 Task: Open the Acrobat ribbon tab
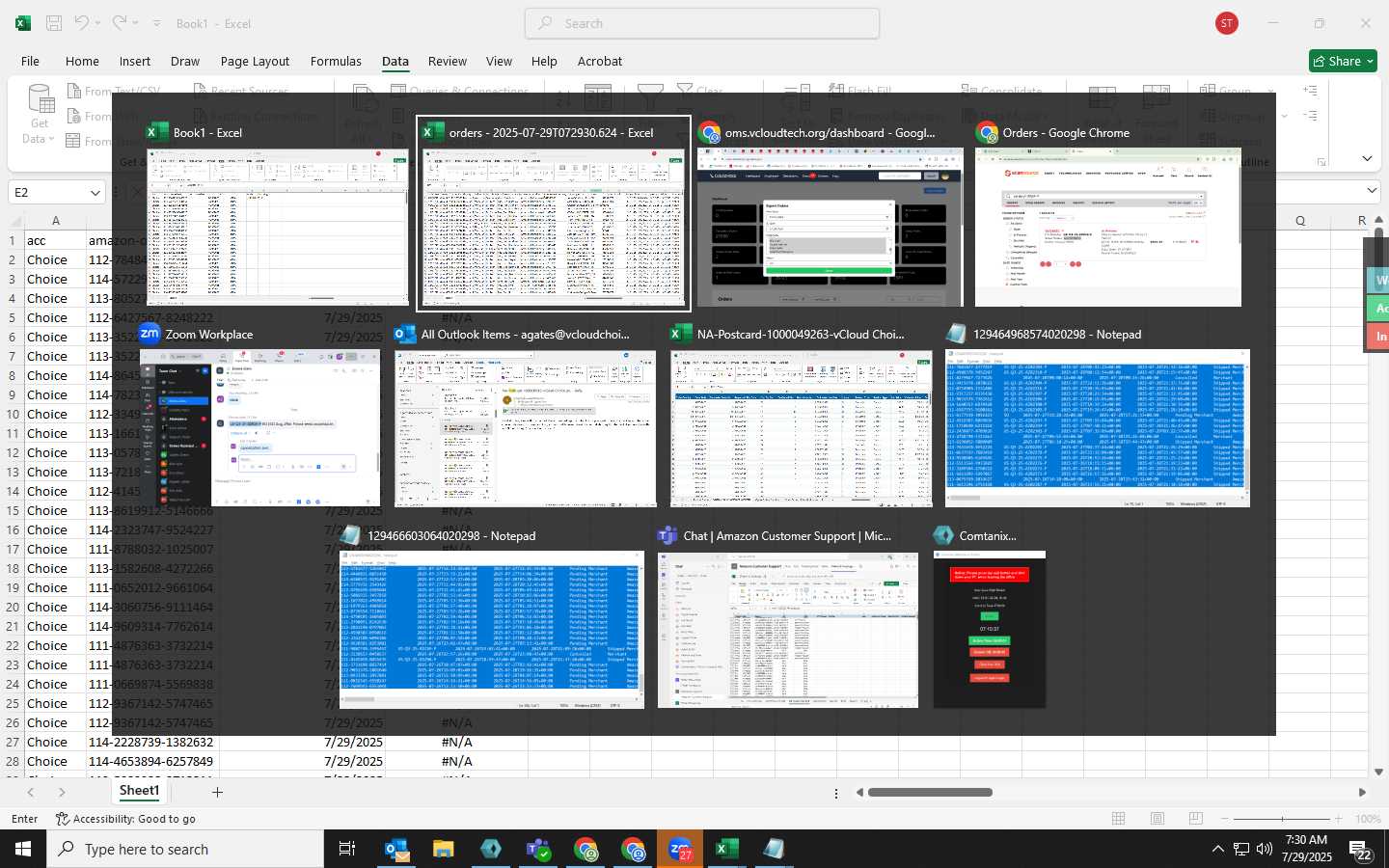pos(600,61)
